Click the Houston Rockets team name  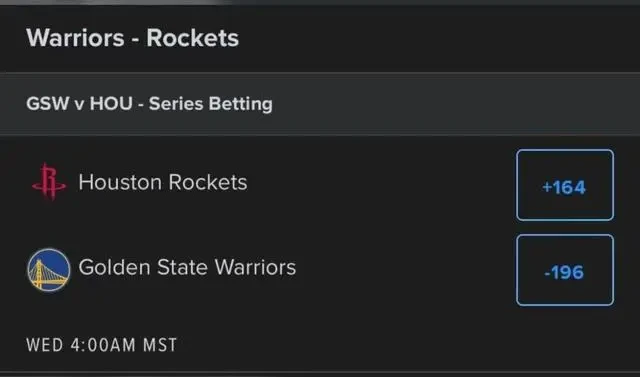tap(163, 182)
